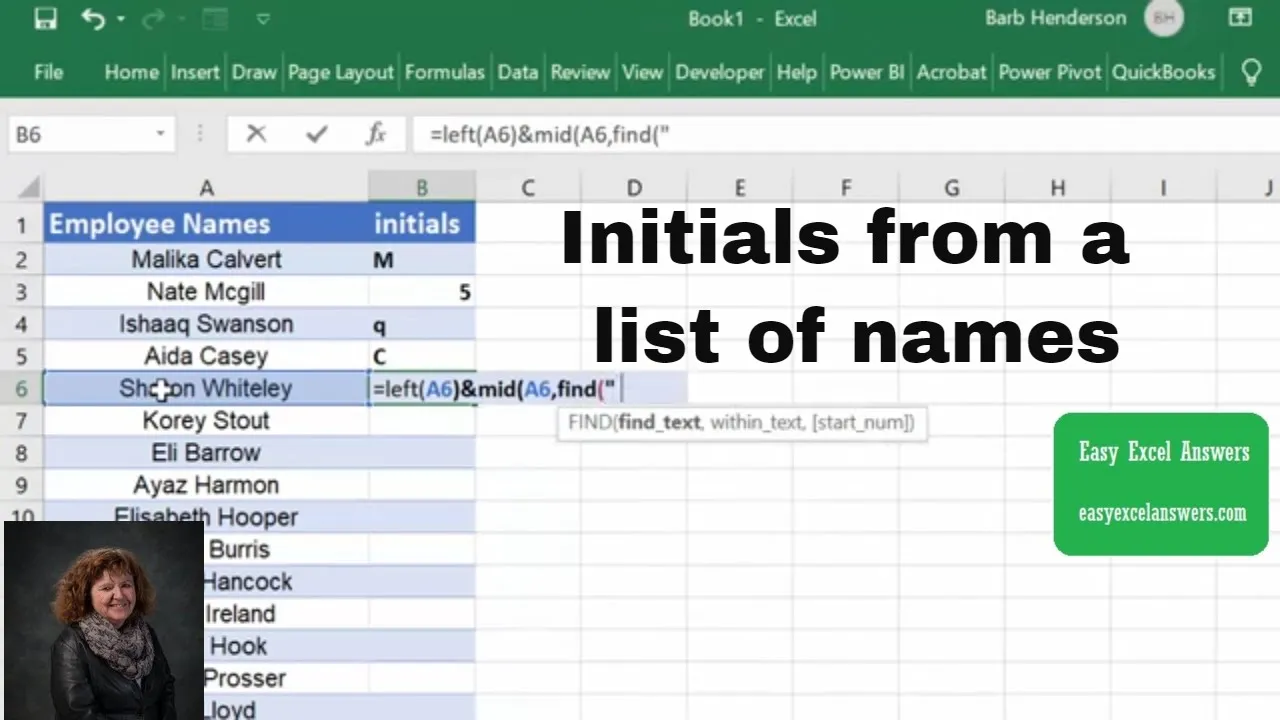This screenshot has width=1280, height=720.
Task: Click the 'Korey Stout' cell
Action: pyautogui.click(x=206, y=420)
